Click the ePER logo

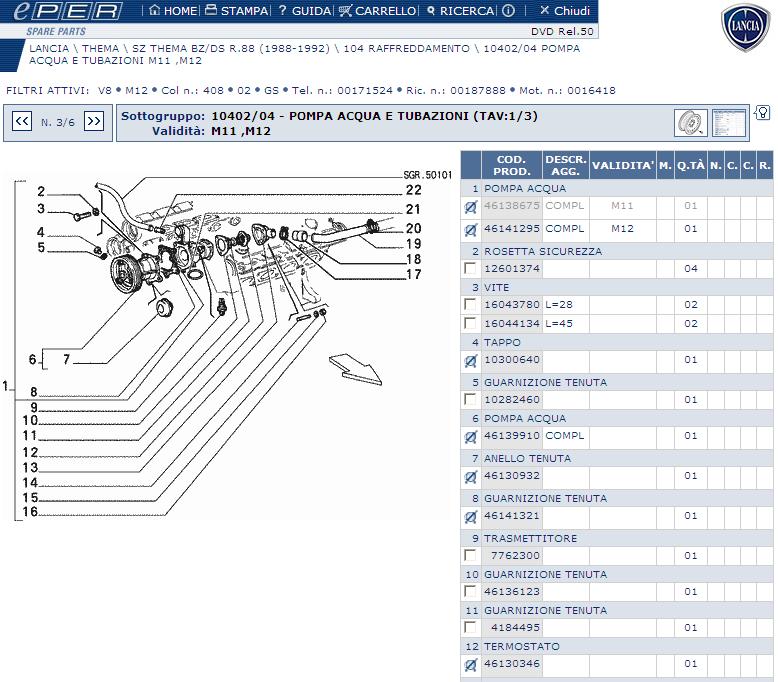tap(66, 11)
